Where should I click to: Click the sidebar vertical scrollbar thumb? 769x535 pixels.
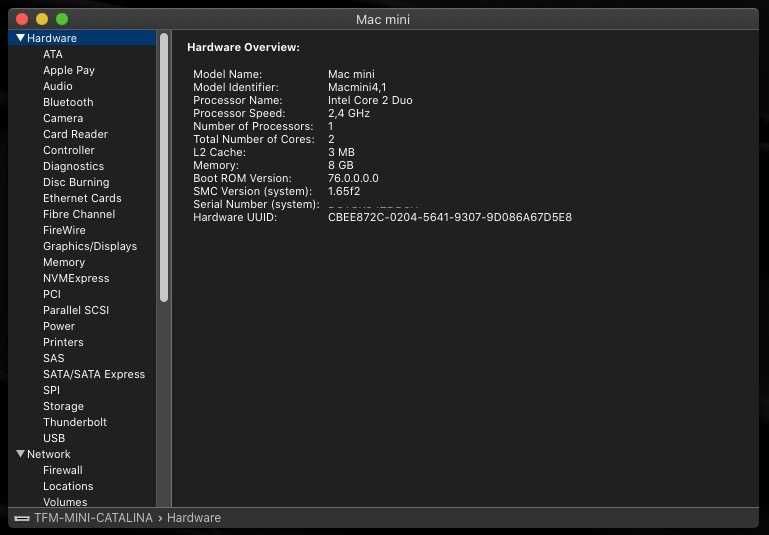tap(164, 167)
